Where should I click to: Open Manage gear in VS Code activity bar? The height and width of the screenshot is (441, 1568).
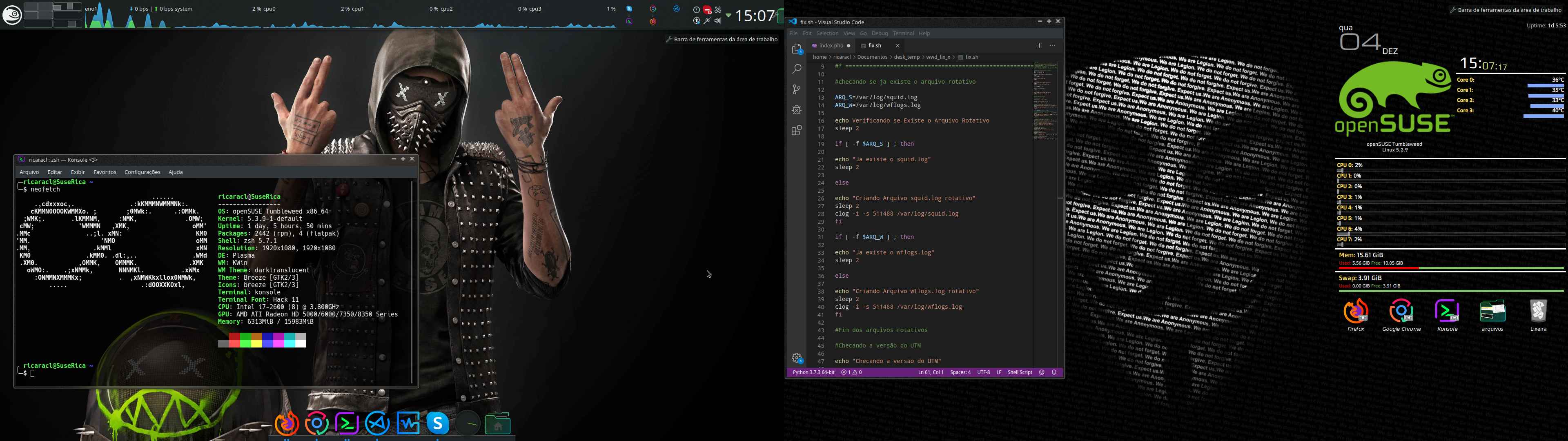click(797, 358)
